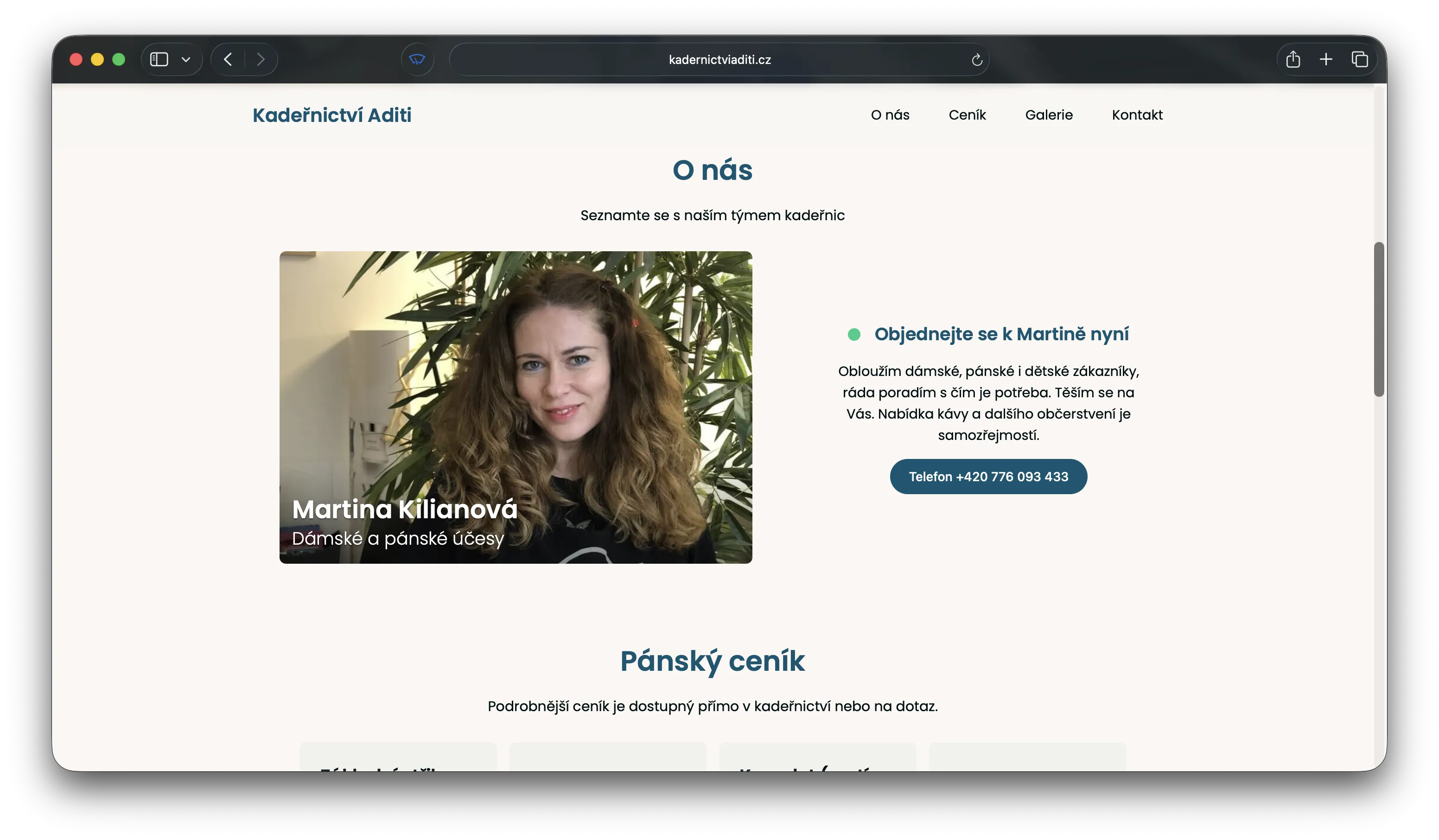Go forward with the forward arrow
The height and width of the screenshot is (840, 1439).
coord(261,59)
